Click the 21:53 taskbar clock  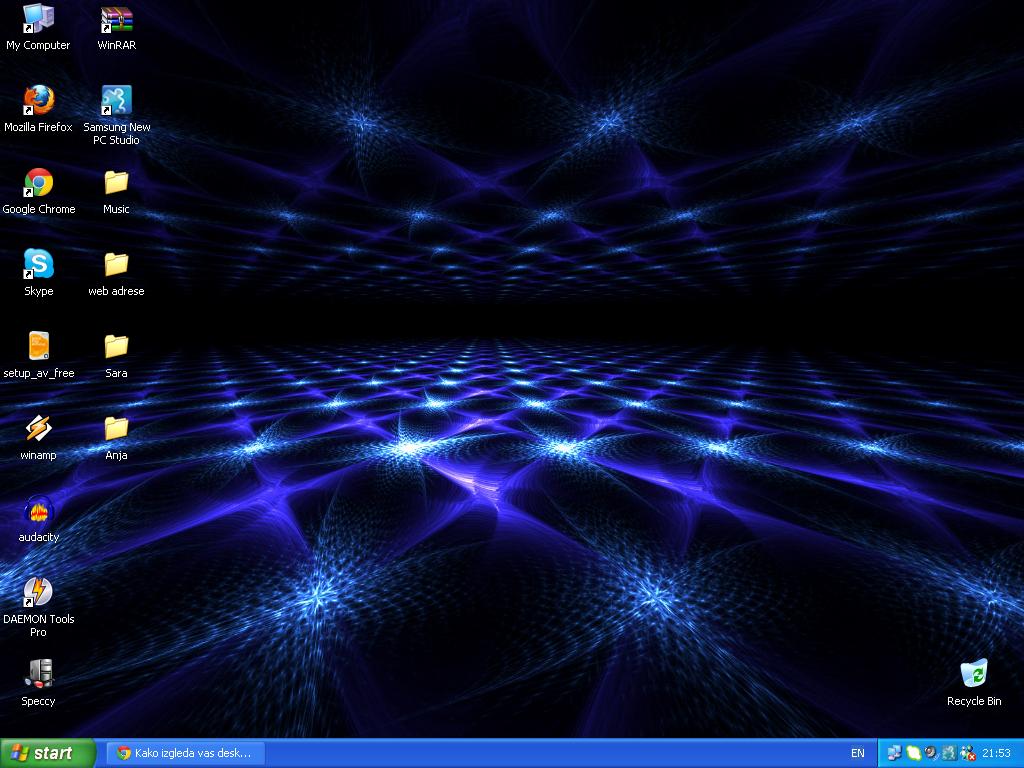click(x=997, y=754)
